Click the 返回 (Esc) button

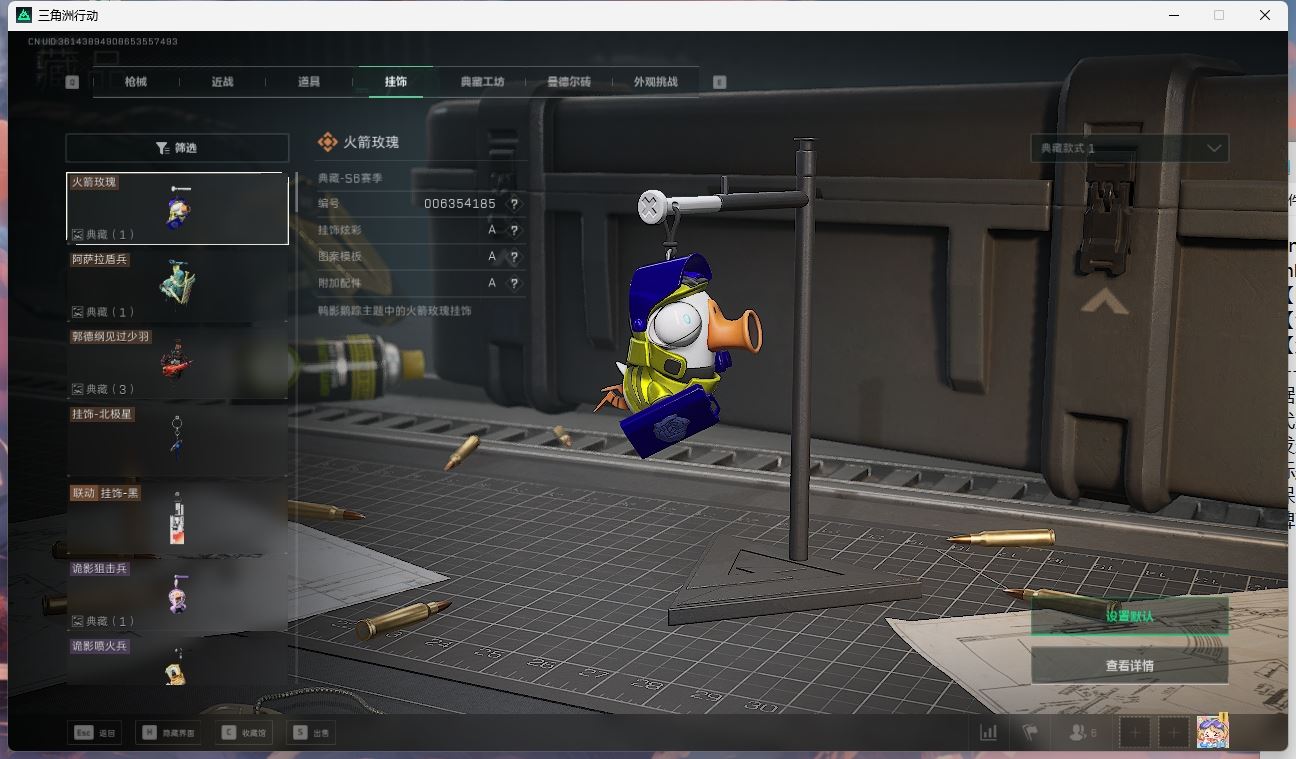(x=96, y=733)
